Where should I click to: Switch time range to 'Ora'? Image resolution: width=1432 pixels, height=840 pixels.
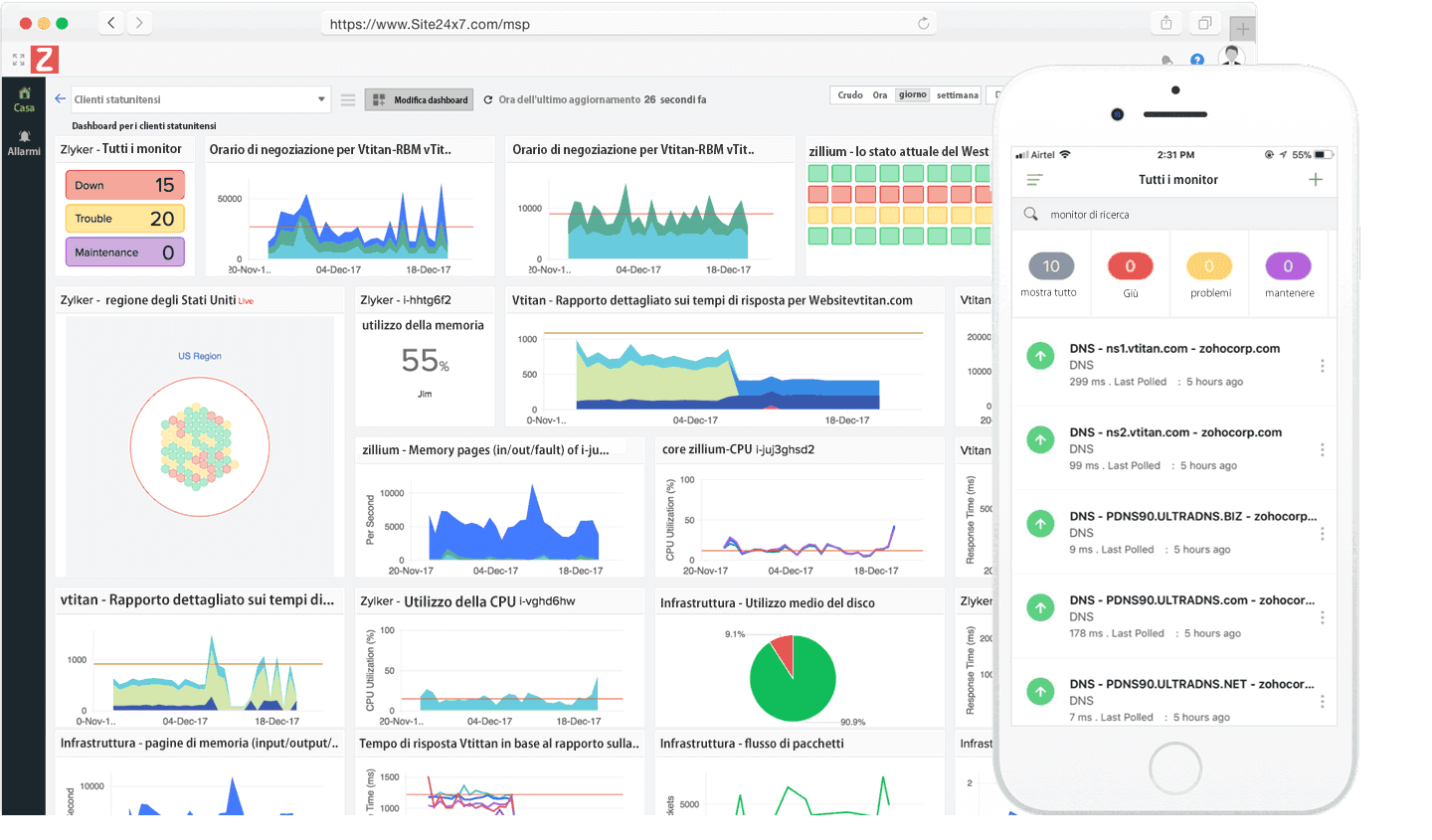pyautogui.click(x=879, y=95)
